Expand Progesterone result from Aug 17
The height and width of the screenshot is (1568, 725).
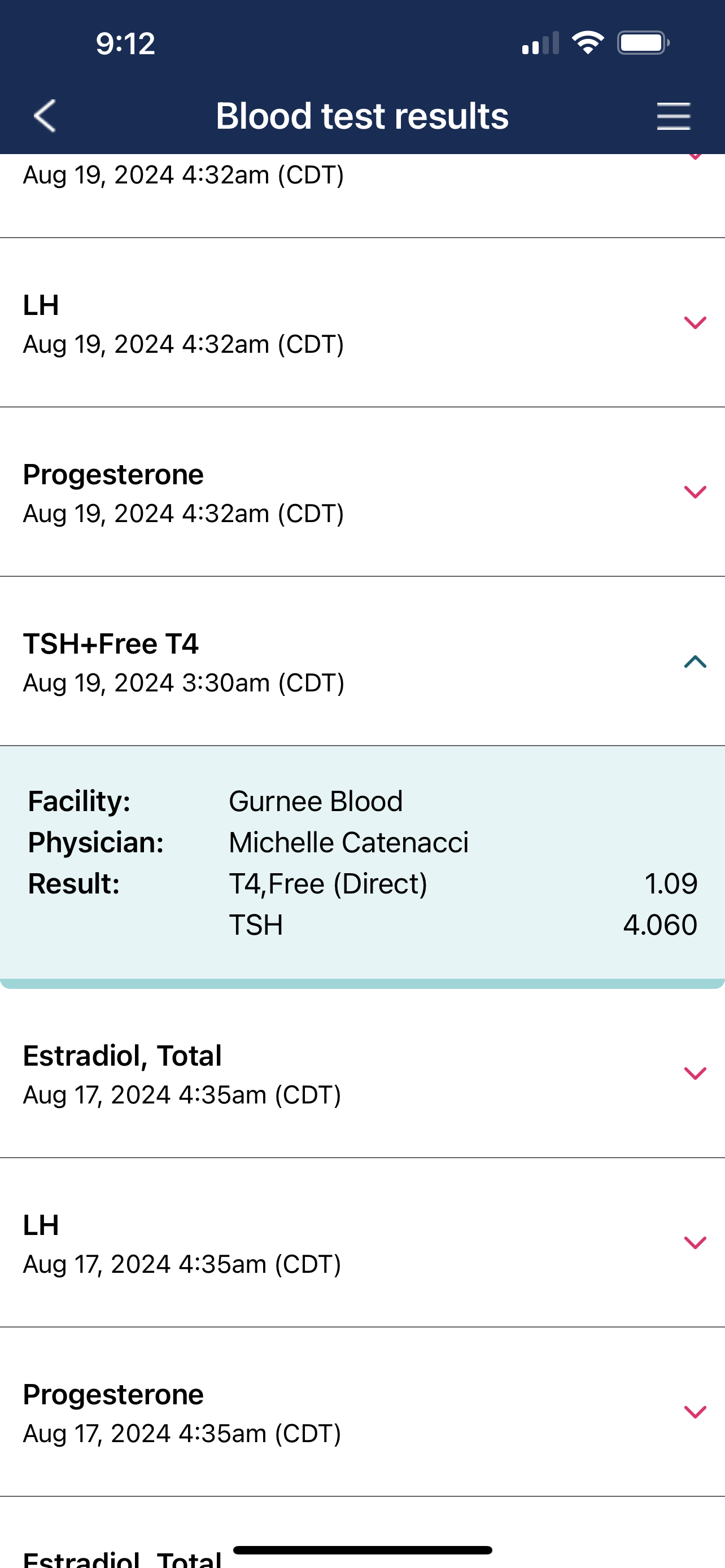(695, 1412)
